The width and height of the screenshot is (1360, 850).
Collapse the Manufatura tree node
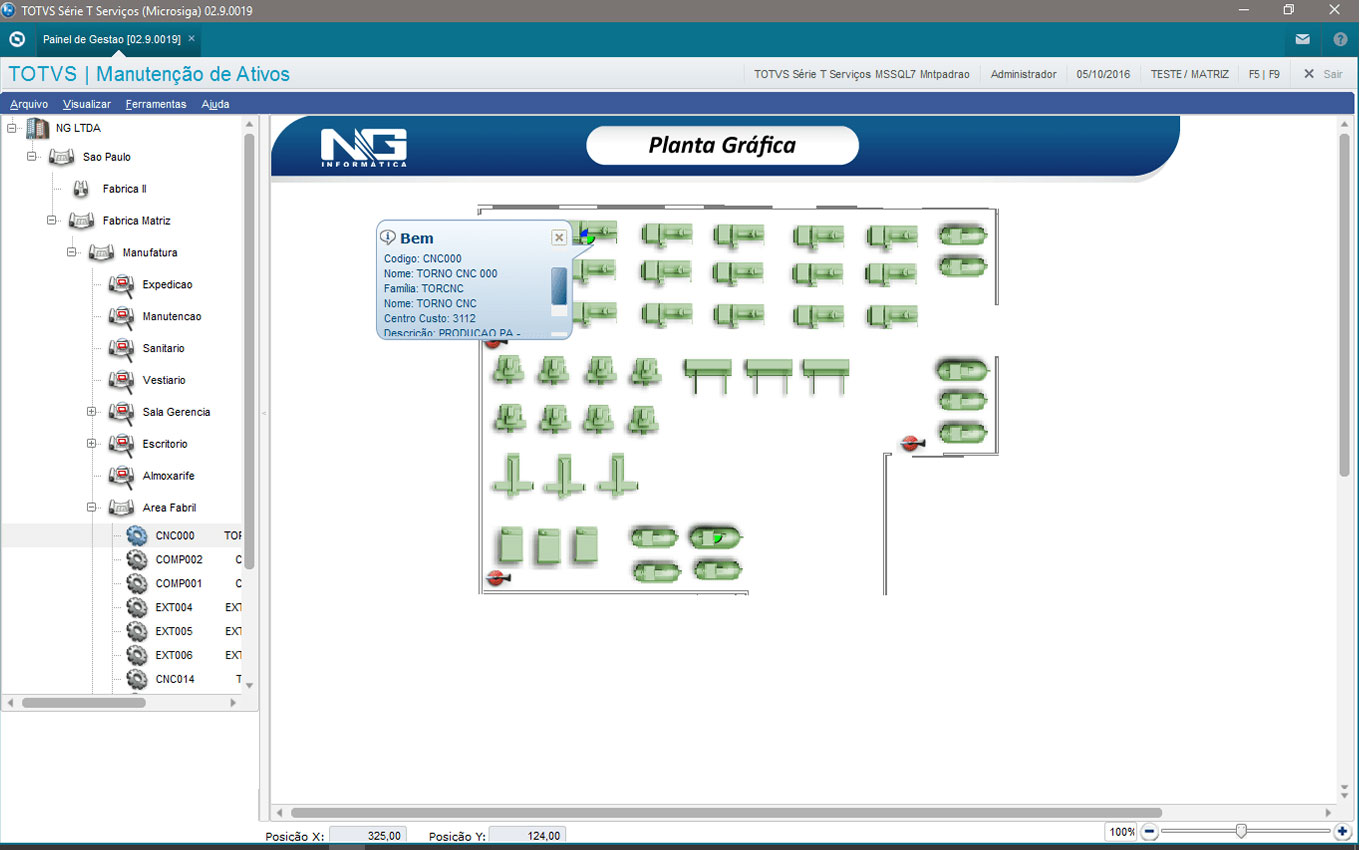coord(72,253)
